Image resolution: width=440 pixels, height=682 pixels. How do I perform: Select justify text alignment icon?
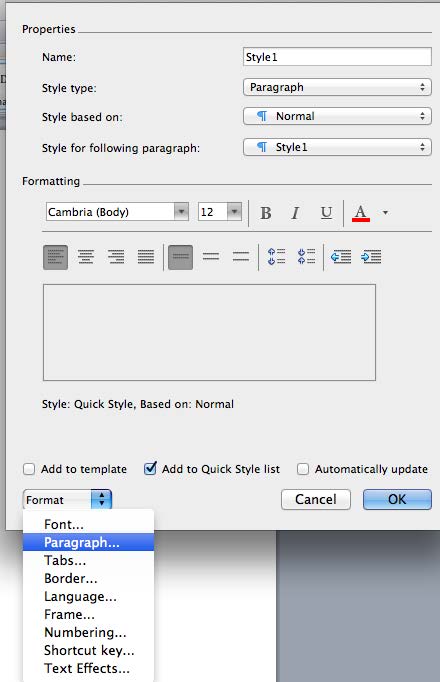tap(146, 257)
